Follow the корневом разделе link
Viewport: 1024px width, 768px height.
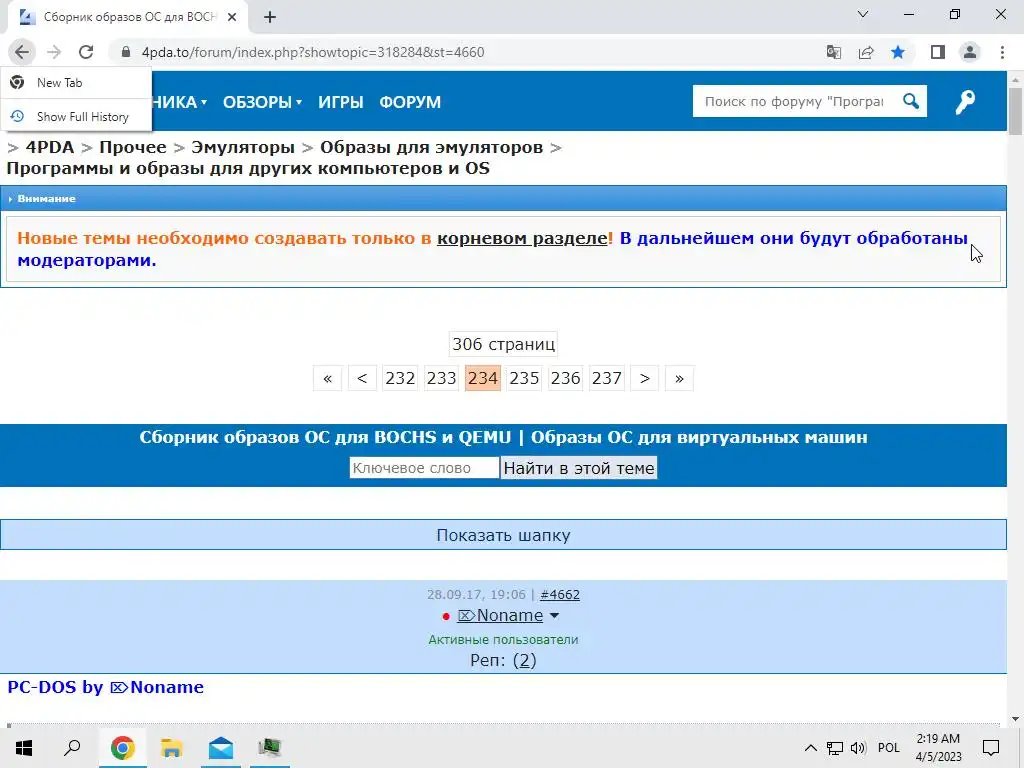pos(522,238)
